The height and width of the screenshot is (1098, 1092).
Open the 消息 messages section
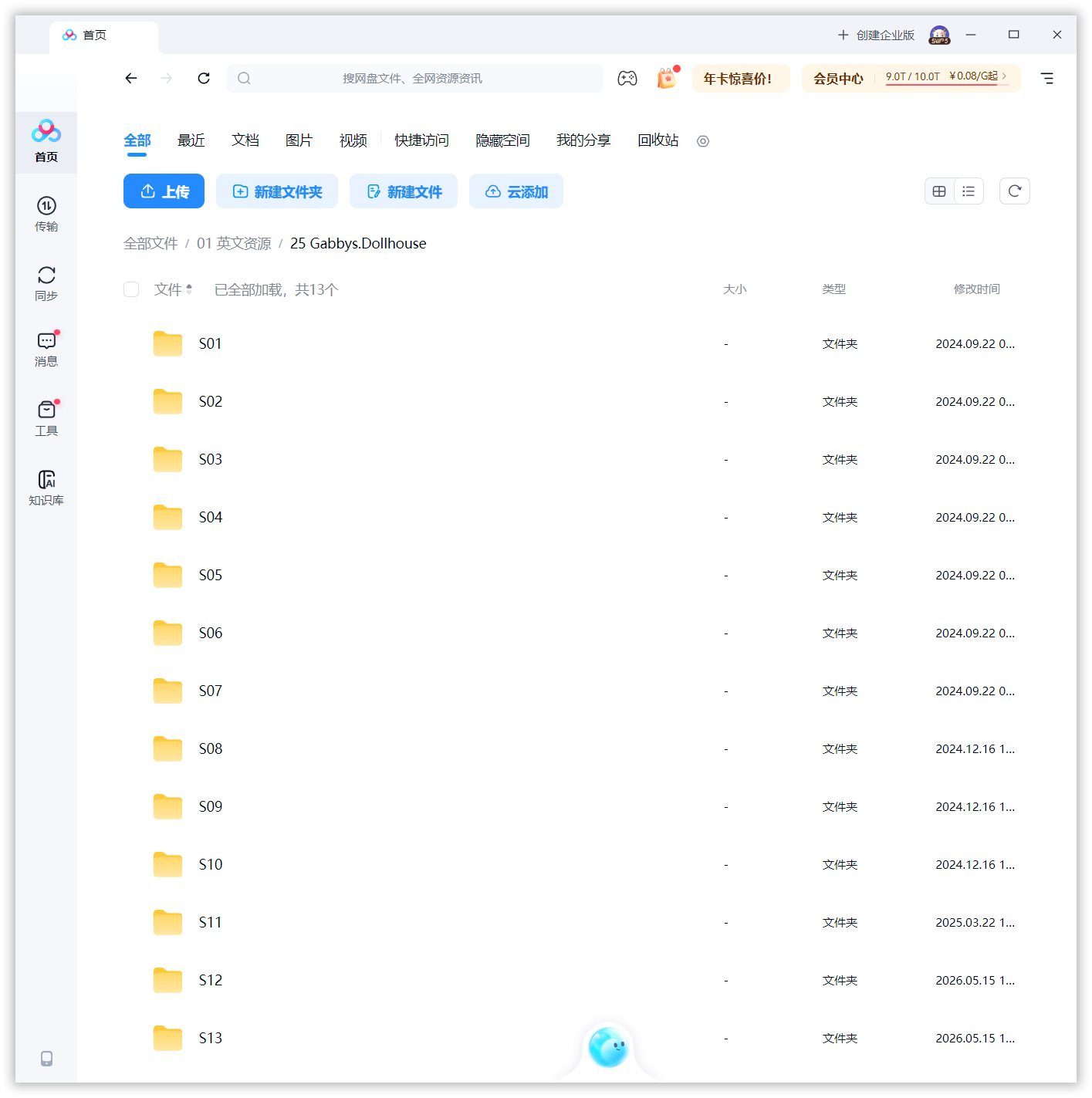(x=46, y=349)
